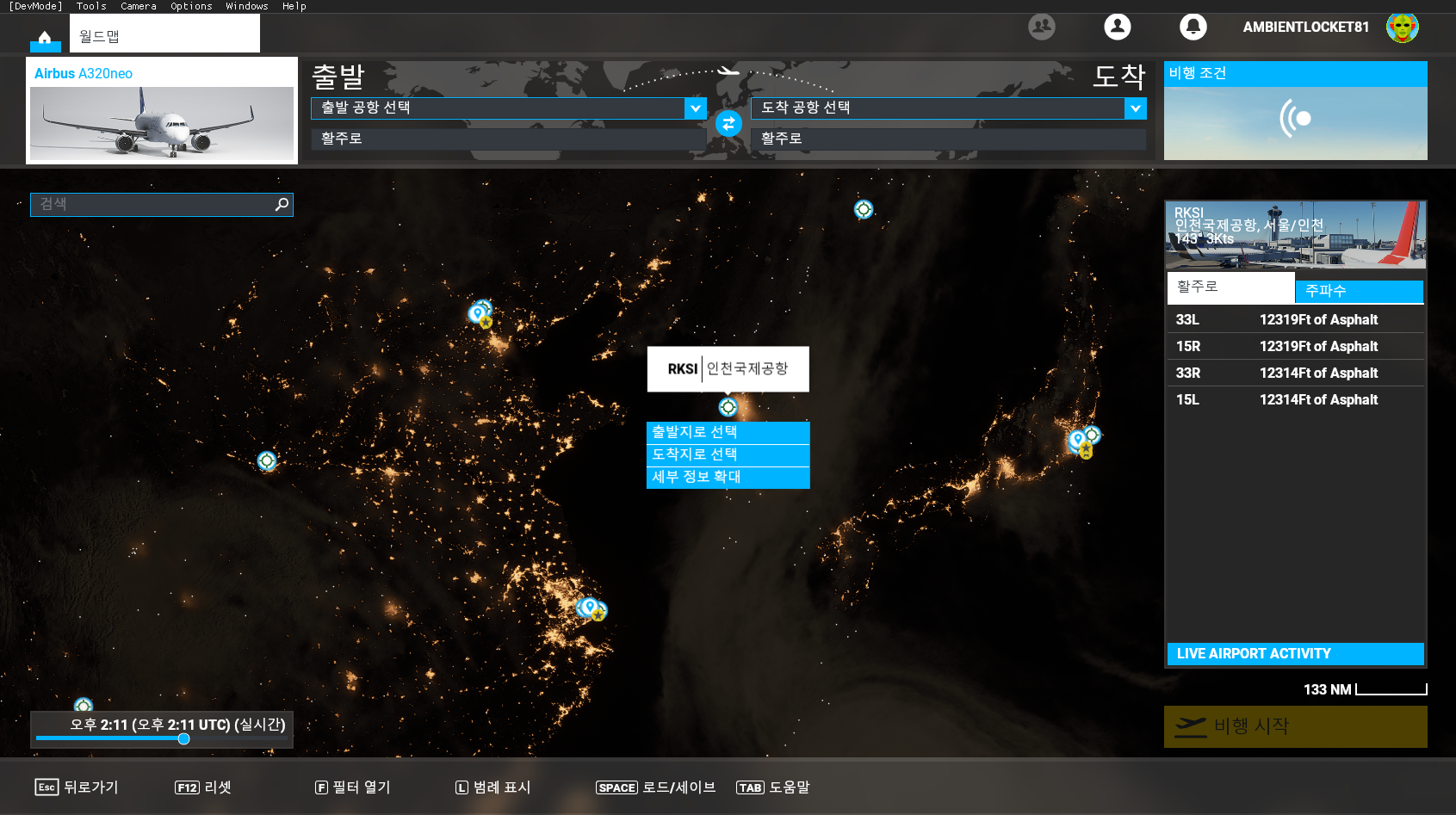The width and height of the screenshot is (1456, 815).
Task: Switch to the 활주로 tab in airport panel
Action: (x=1231, y=287)
